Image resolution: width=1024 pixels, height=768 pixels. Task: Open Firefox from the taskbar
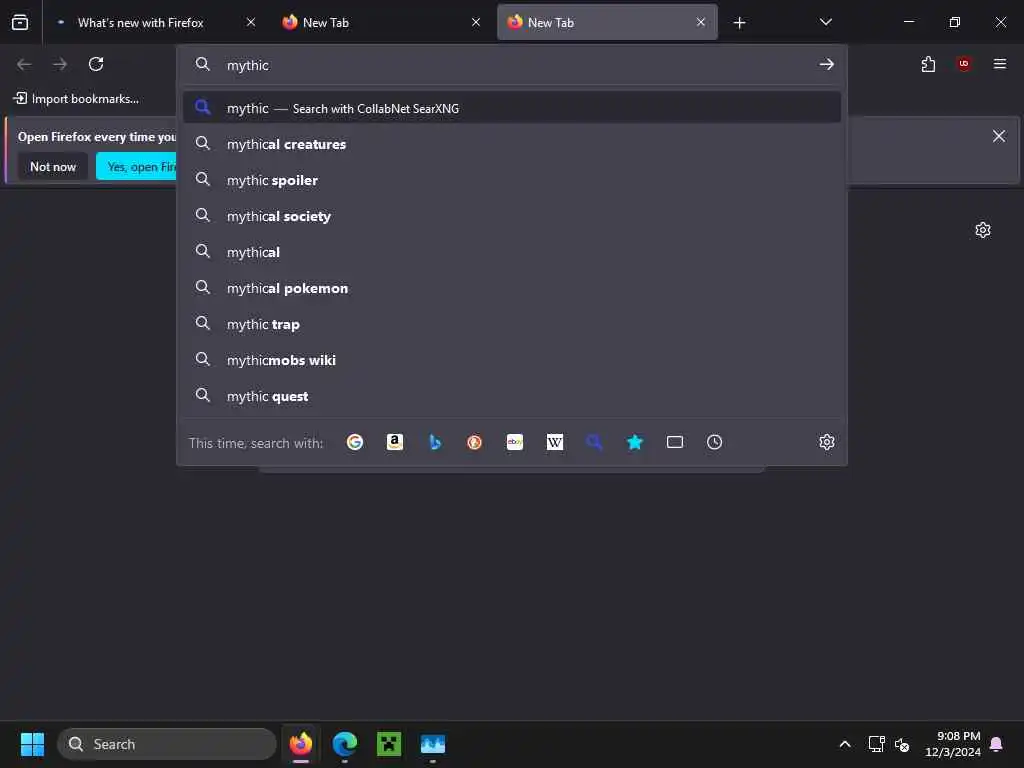pyautogui.click(x=301, y=744)
